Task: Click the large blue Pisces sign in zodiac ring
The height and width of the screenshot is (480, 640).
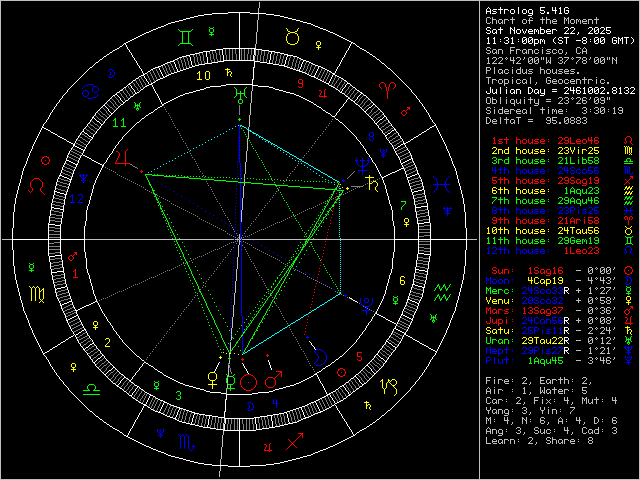Action: [x=442, y=184]
